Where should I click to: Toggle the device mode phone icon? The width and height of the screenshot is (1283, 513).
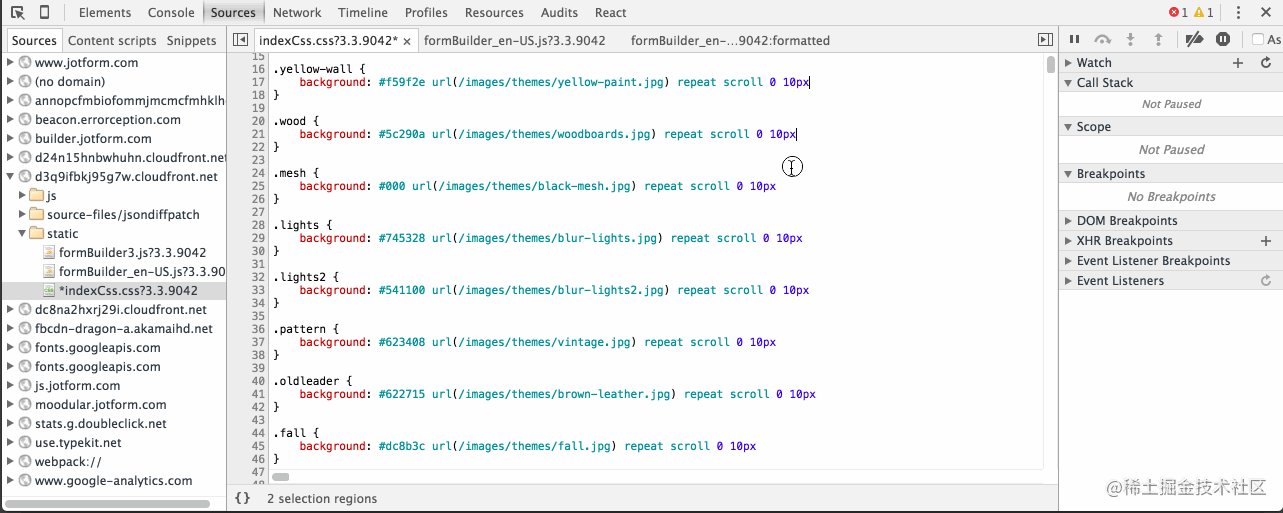44,13
